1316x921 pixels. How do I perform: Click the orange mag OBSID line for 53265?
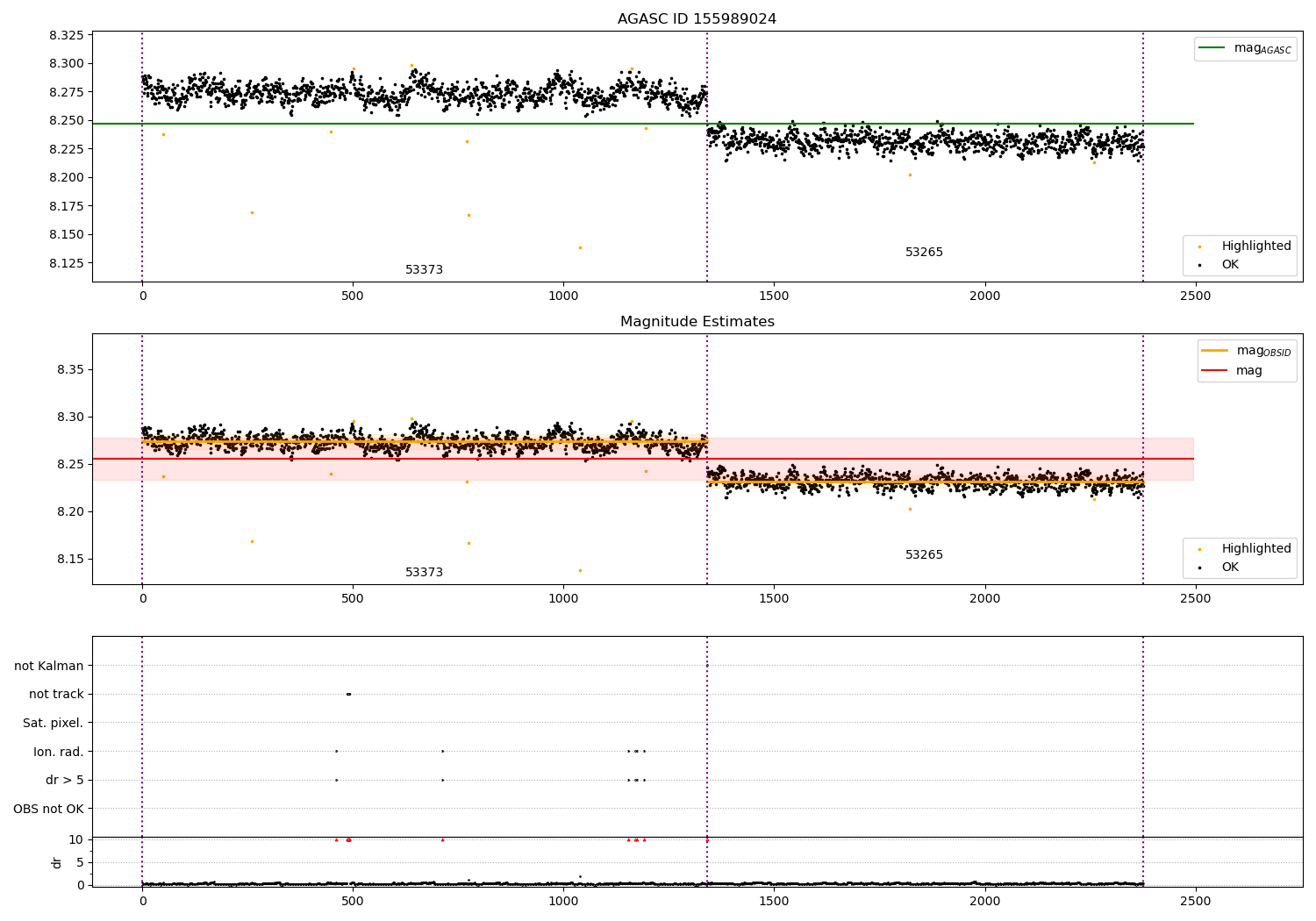point(925,482)
